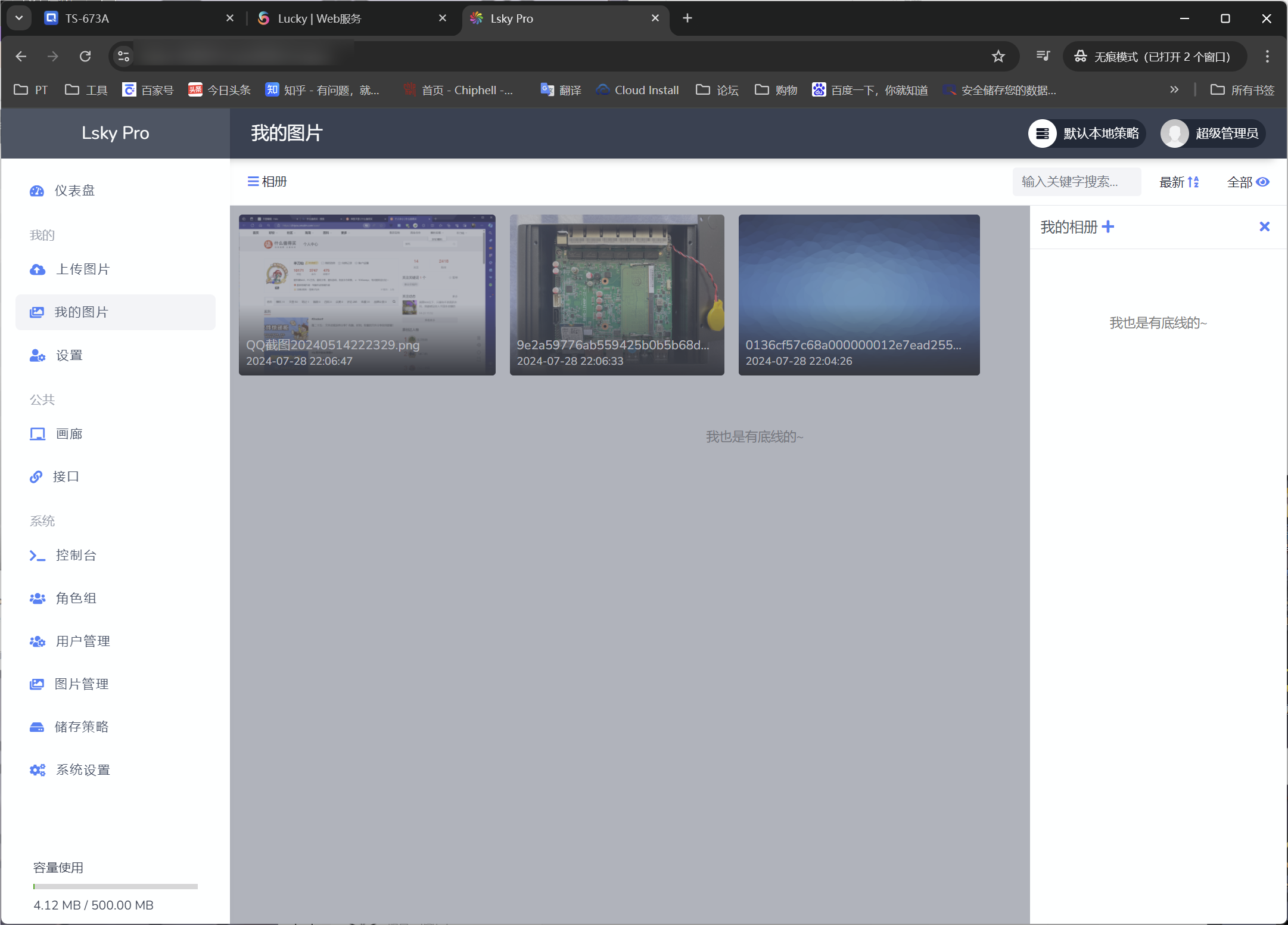Image resolution: width=1288 pixels, height=925 pixels.
Task: Open 百度一下 bookmark
Action: pyautogui.click(x=870, y=90)
